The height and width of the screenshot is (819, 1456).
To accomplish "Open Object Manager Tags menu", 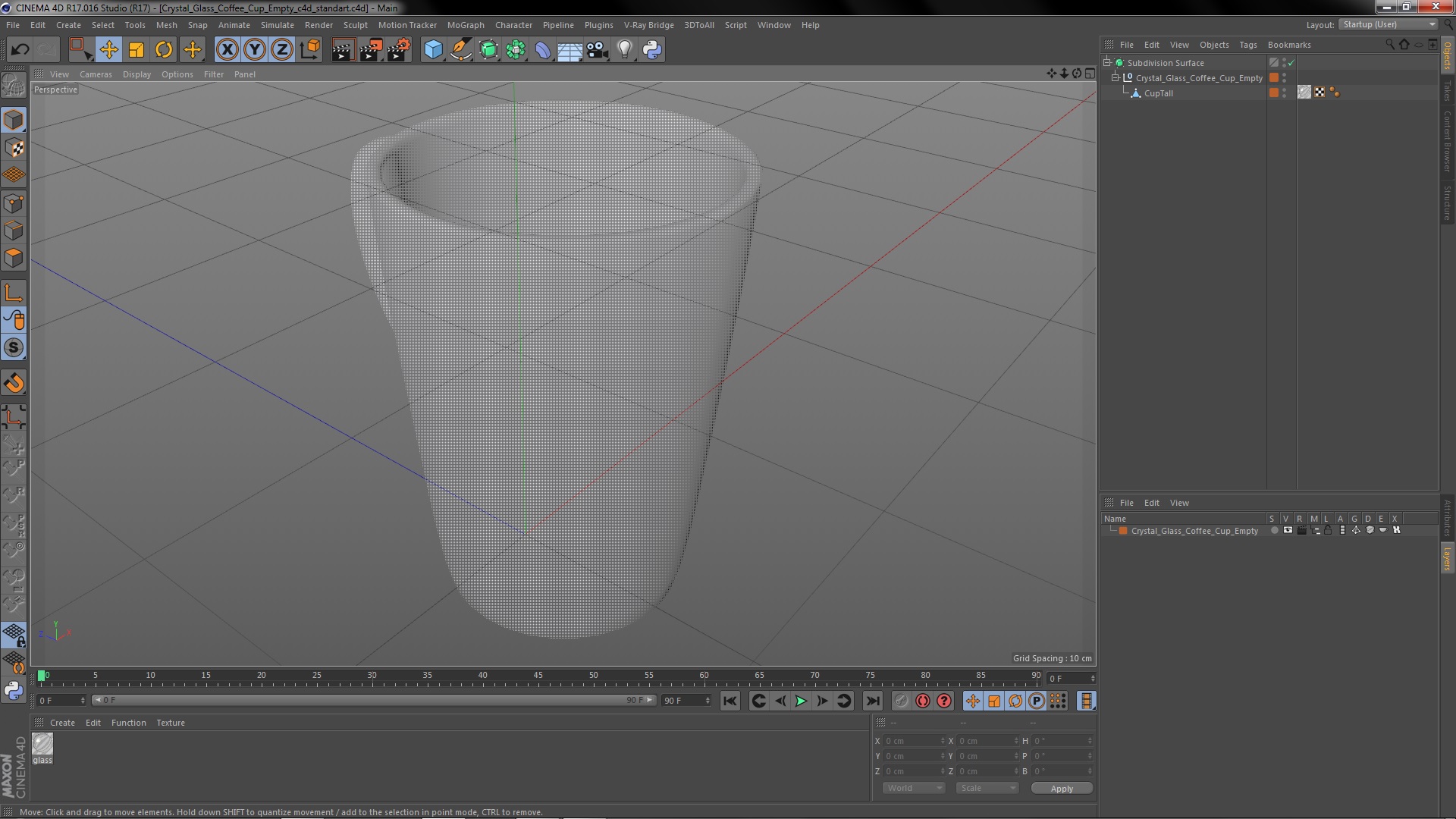I will click(x=1247, y=45).
